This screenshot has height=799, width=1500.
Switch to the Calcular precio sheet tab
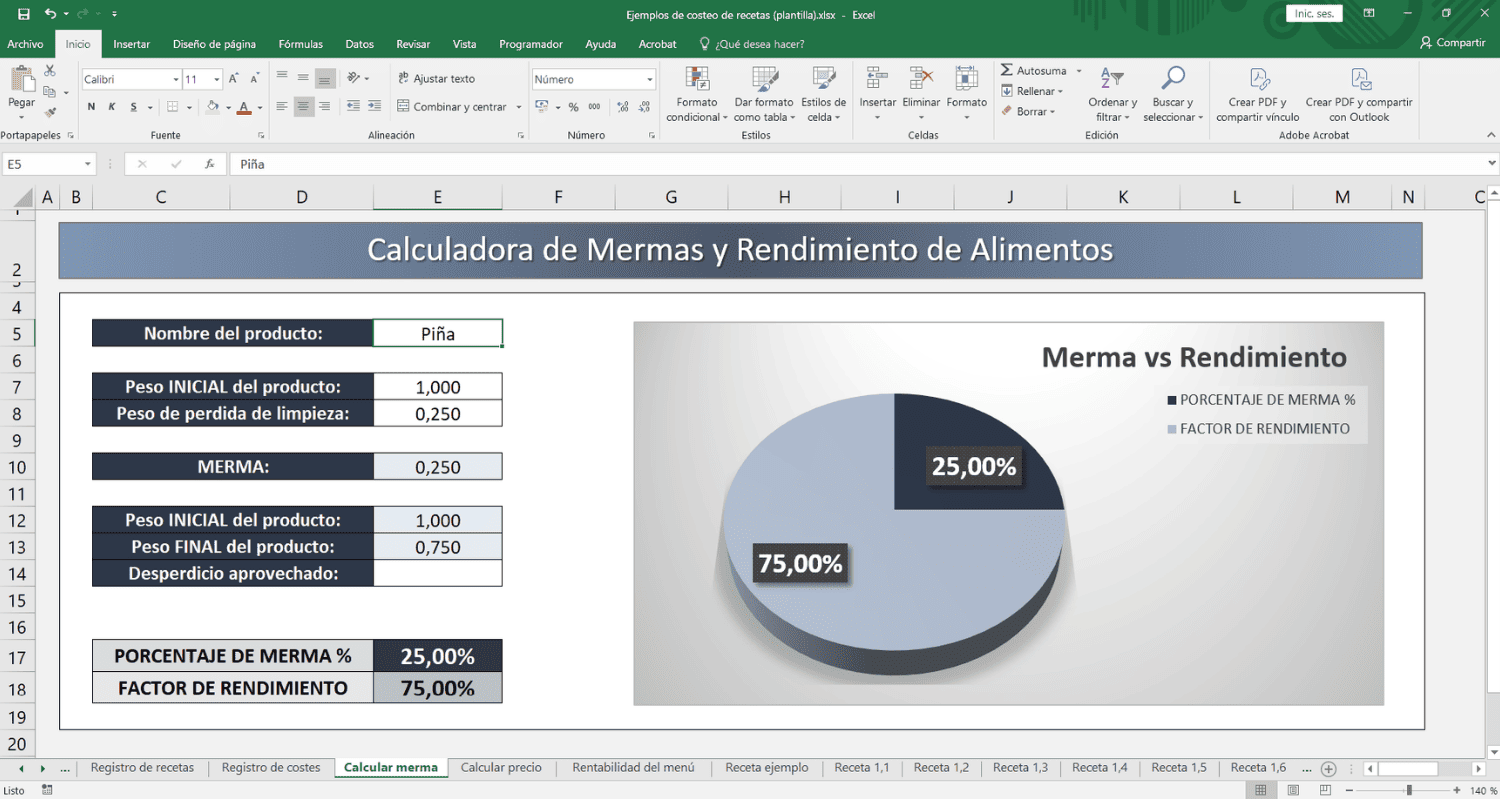pos(501,768)
